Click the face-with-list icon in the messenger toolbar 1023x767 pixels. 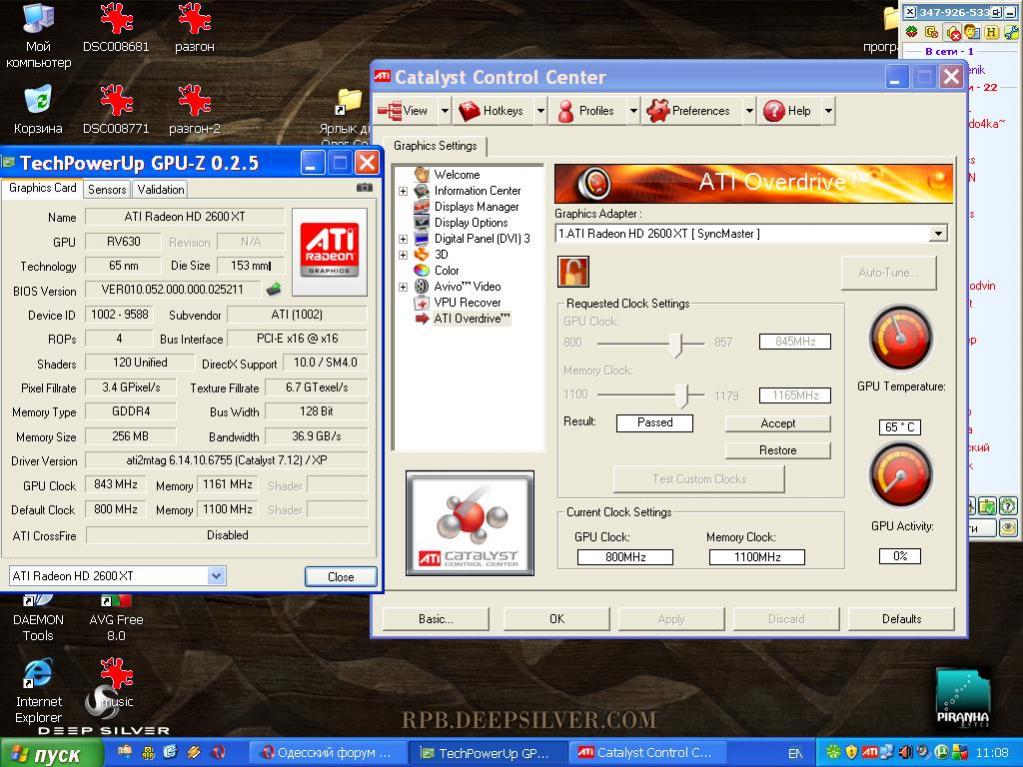tap(971, 31)
